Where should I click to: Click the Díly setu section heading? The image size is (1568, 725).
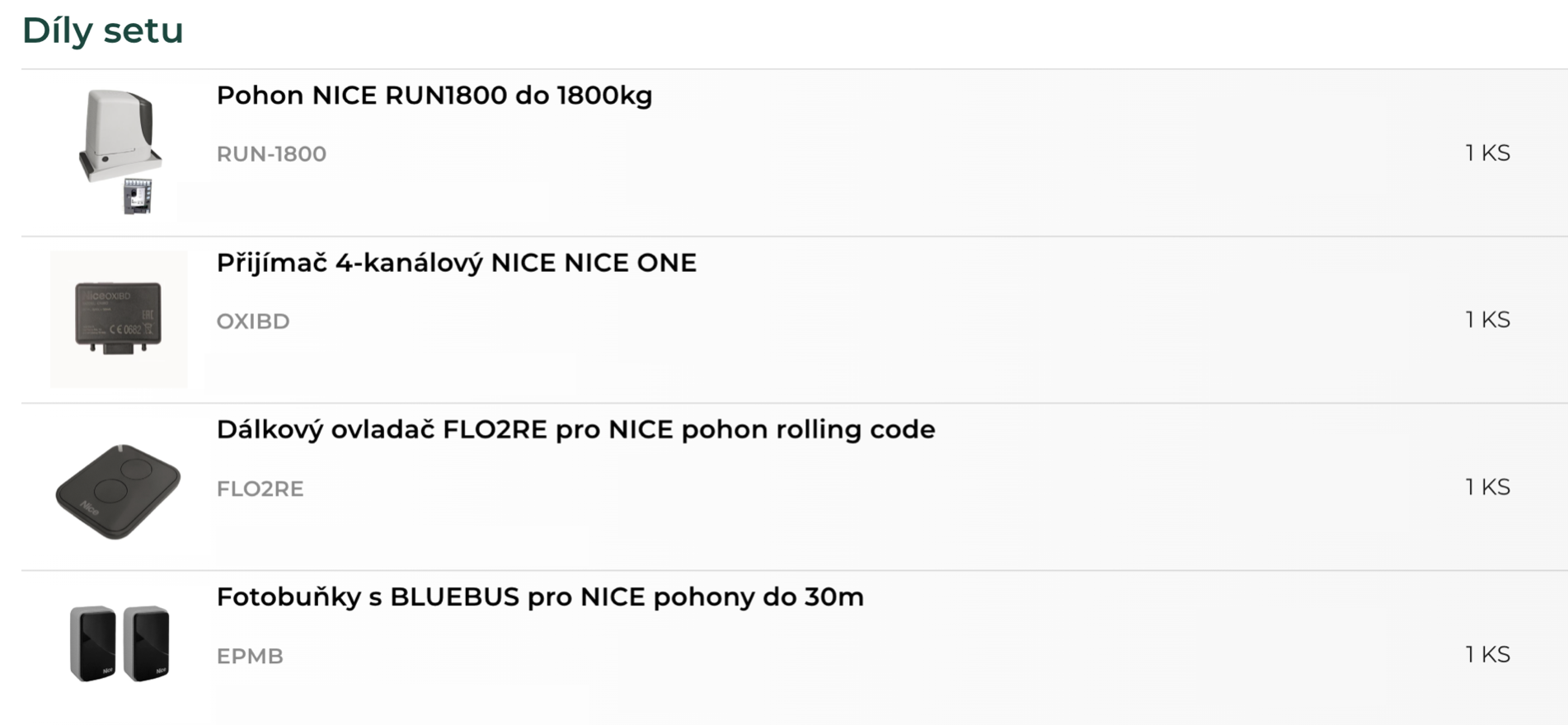[102, 30]
